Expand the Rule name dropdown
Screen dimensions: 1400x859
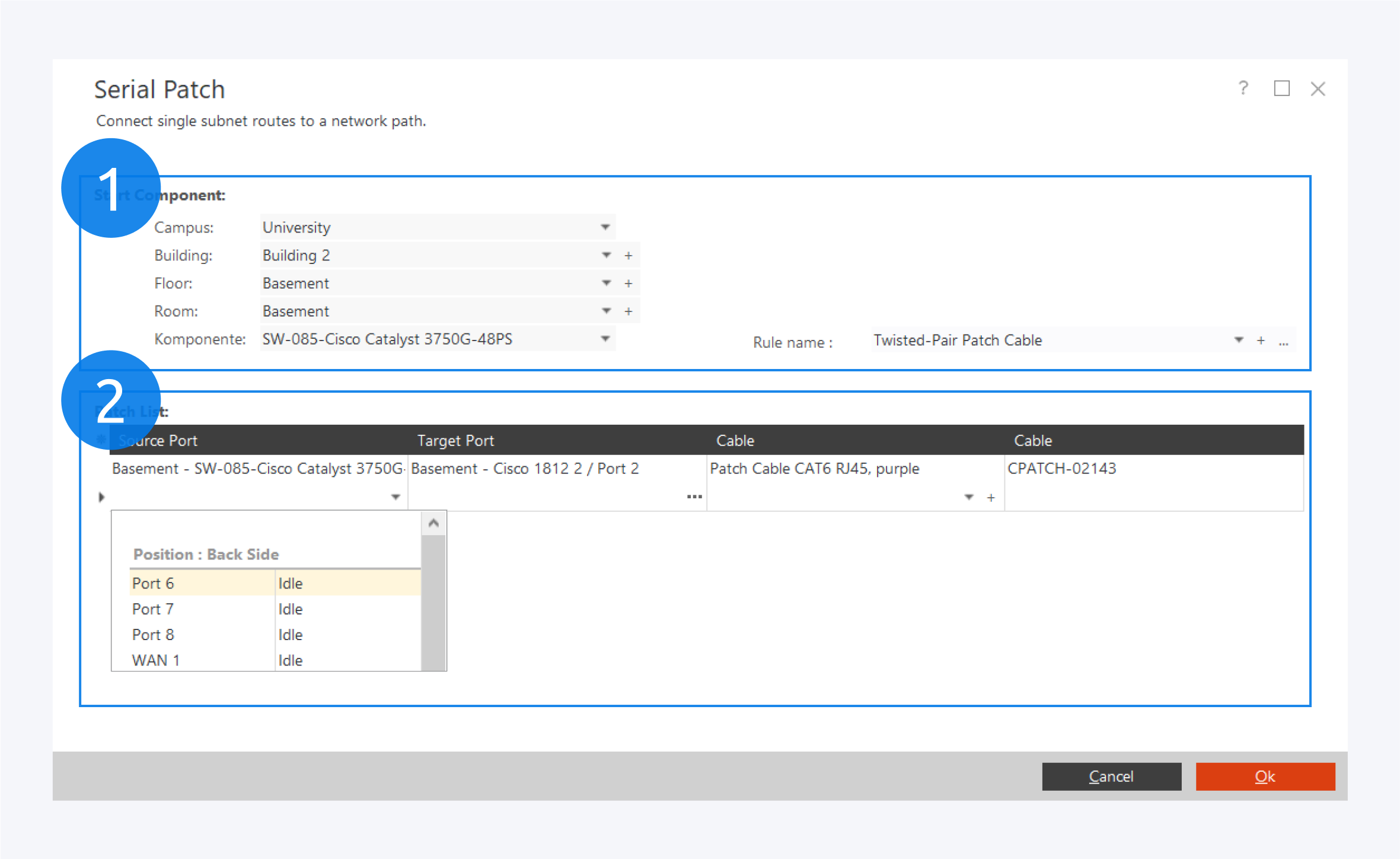[x=1238, y=340]
